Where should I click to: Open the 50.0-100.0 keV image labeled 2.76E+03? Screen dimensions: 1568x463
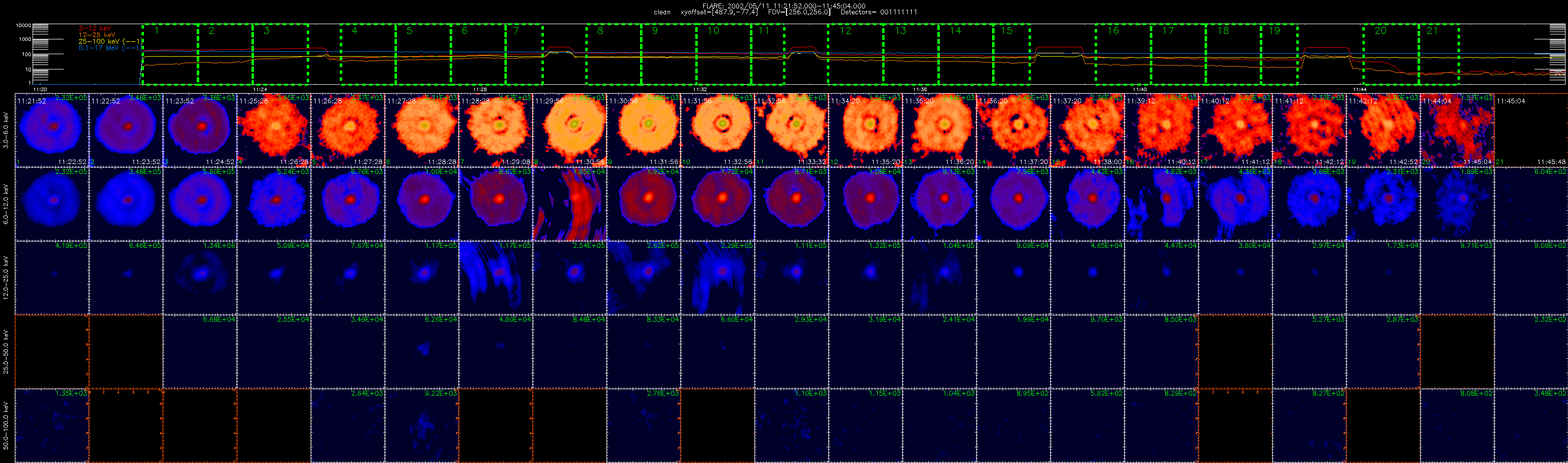644,425
